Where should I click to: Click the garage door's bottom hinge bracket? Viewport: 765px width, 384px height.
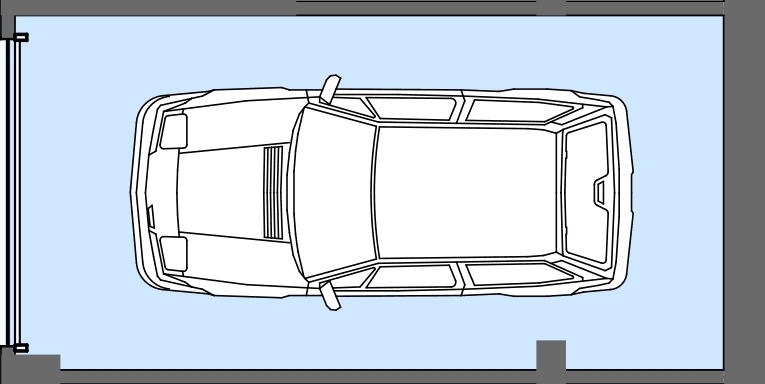tap(21, 348)
